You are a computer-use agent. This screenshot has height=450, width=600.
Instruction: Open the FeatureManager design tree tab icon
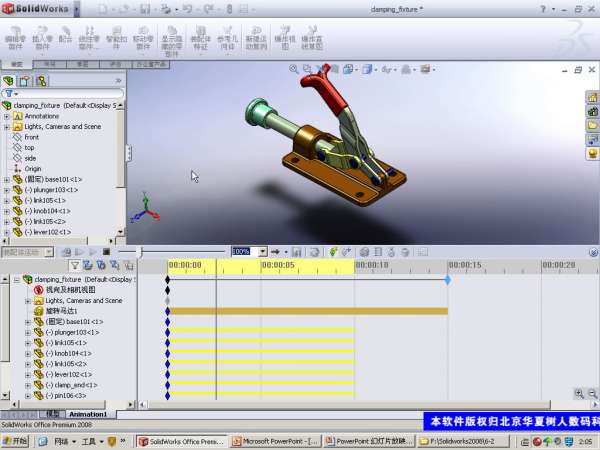tap(9, 80)
